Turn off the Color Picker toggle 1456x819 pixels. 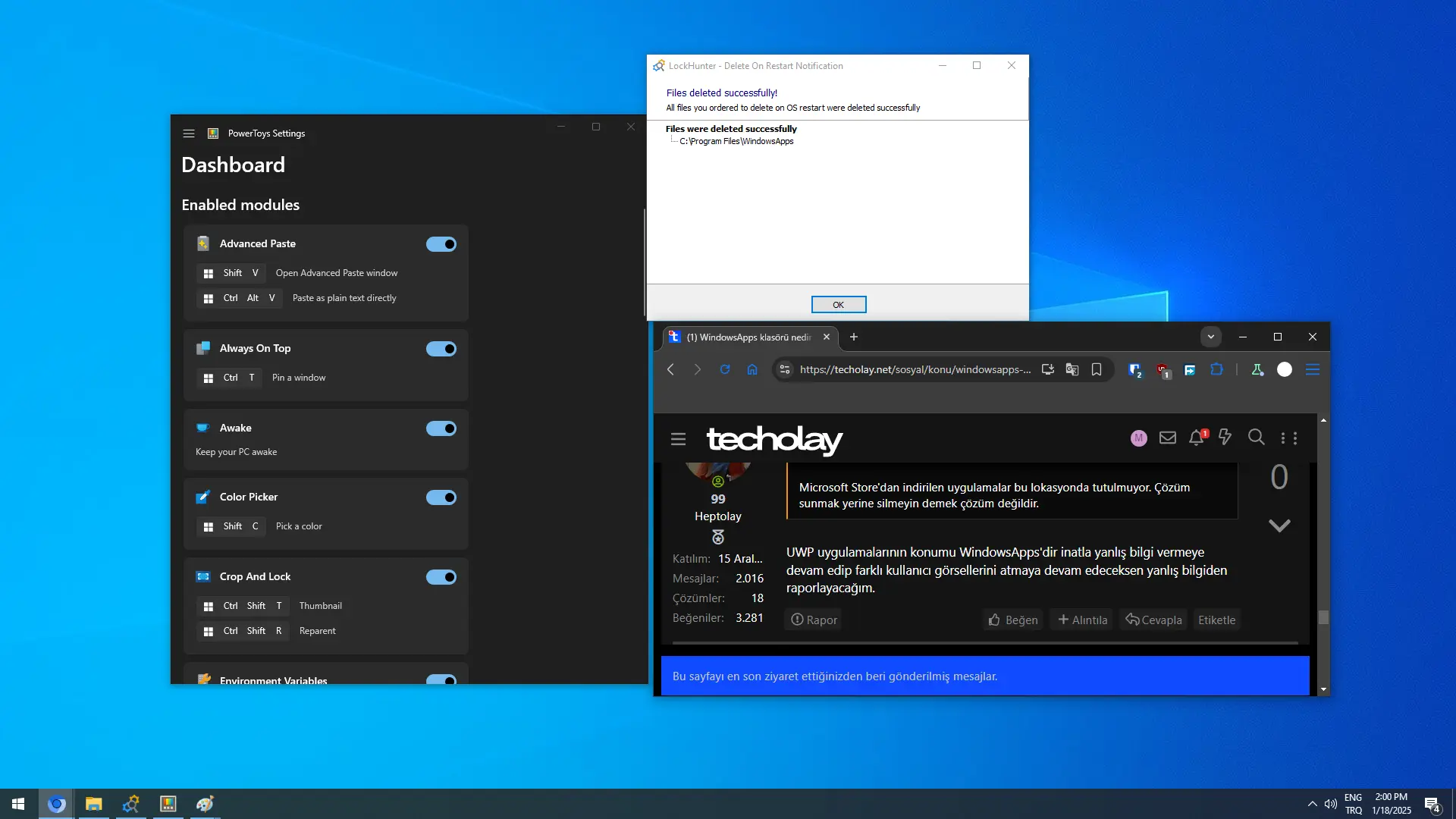coord(441,497)
